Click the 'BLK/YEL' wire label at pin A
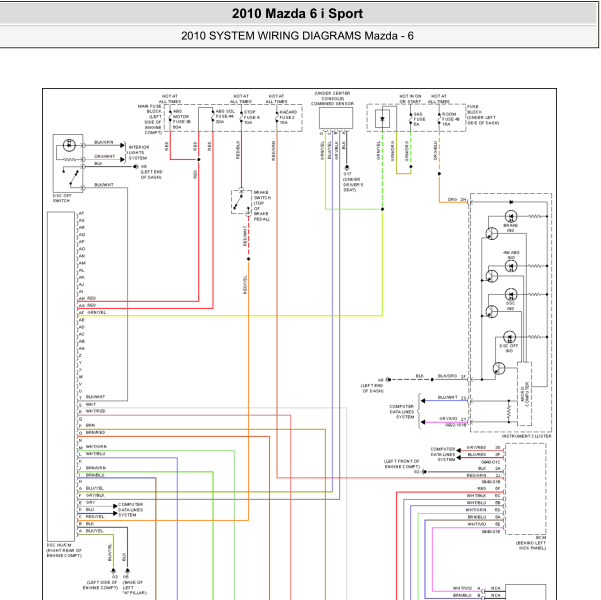The width and height of the screenshot is (601, 600). pos(95,531)
